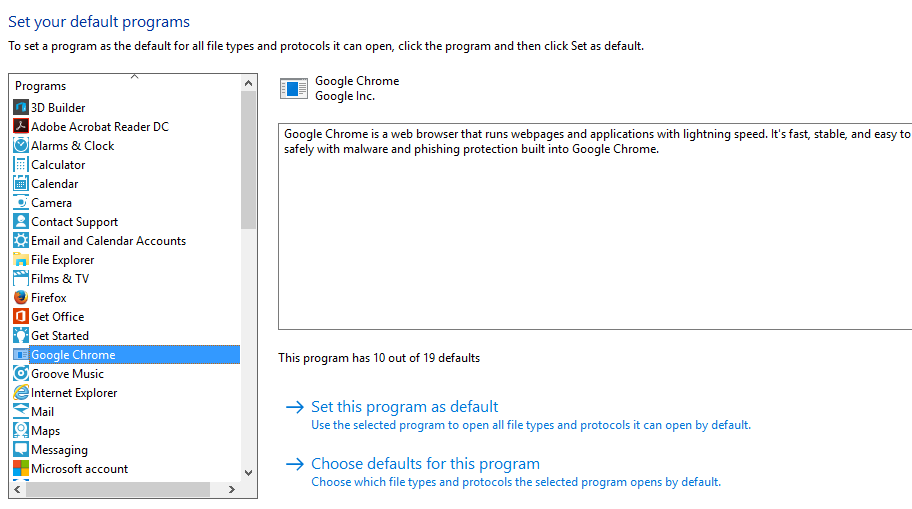Click the Contact Support icon
The width and height of the screenshot is (912, 509).
[x=21, y=222]
